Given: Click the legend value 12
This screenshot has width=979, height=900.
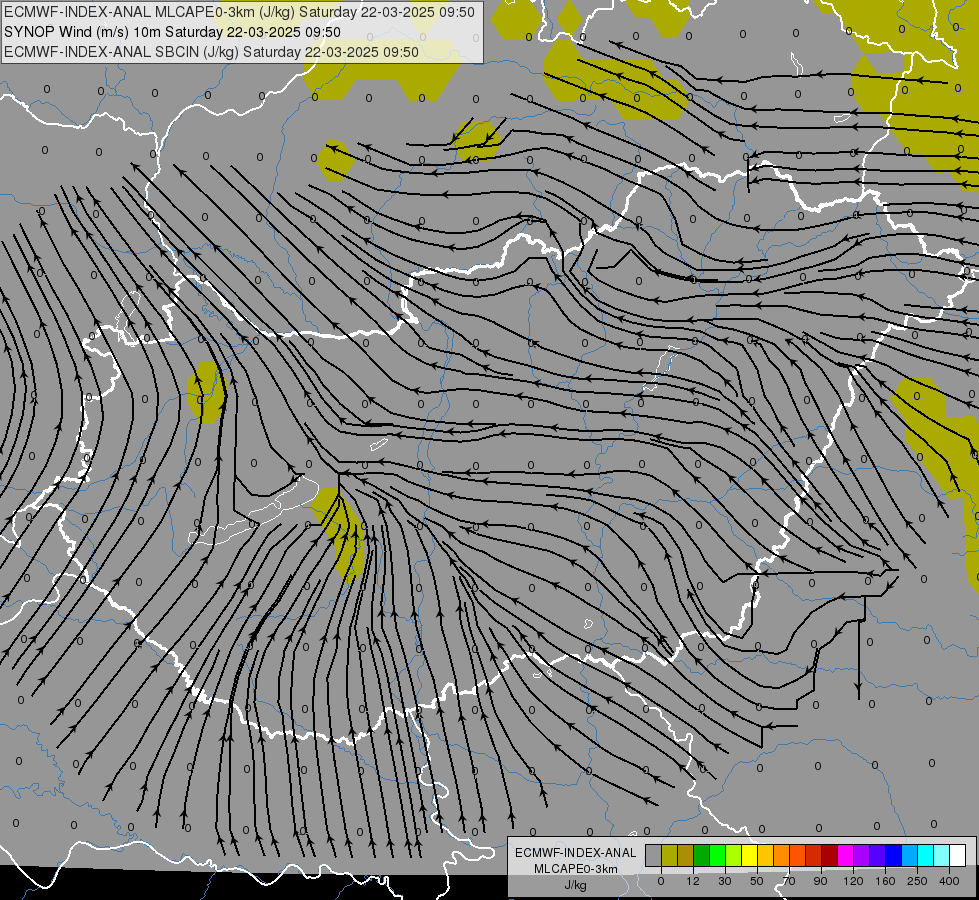Looking at the screenshot, I should (693, 881).
